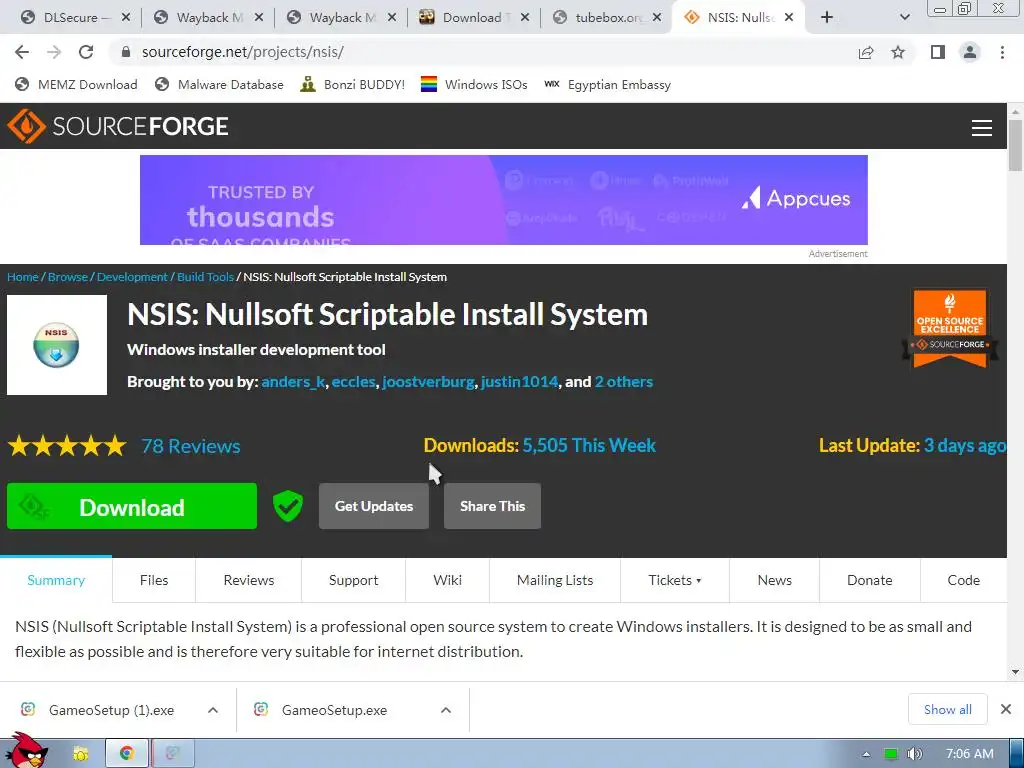Open the Build Tools breadcrumb link
Image resolution: width=1024 pixels, height=768 pixels.
[x=205, y=277]
